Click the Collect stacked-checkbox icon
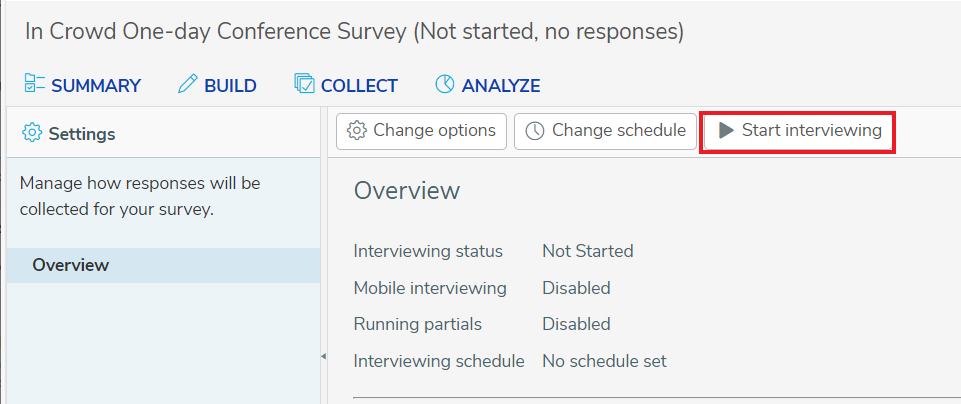 (305, 84)
